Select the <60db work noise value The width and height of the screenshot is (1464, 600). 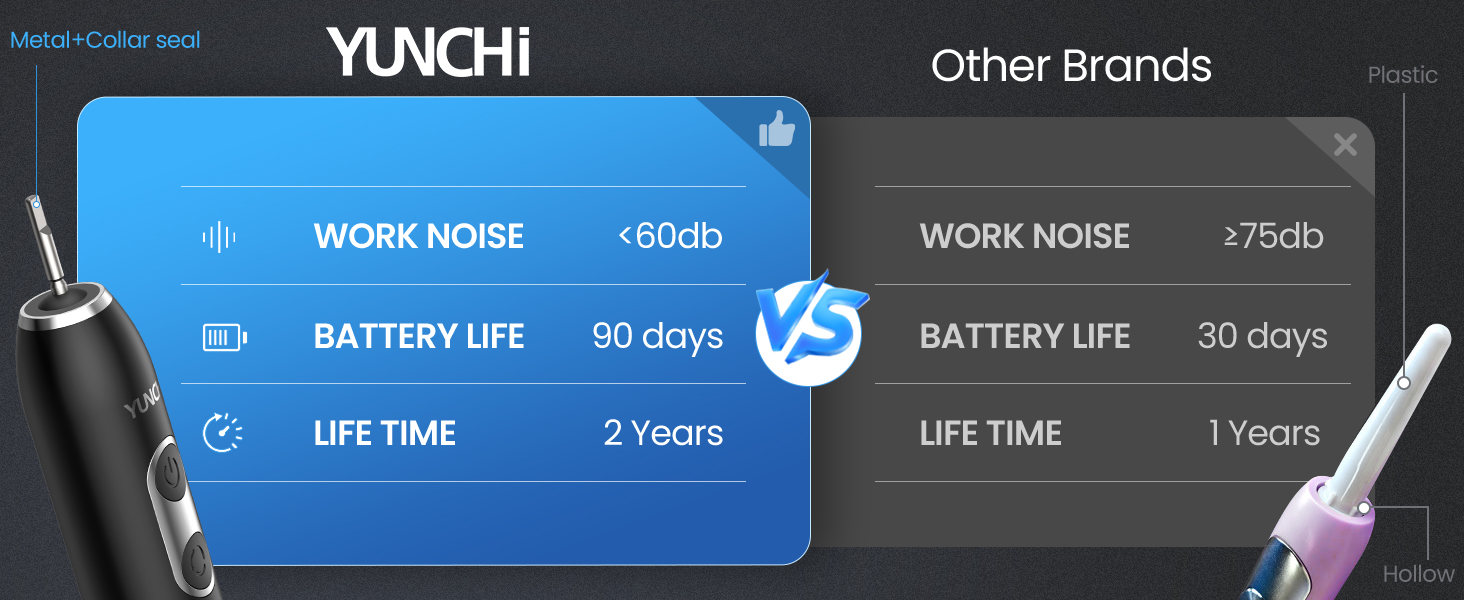tap(670, 237)
